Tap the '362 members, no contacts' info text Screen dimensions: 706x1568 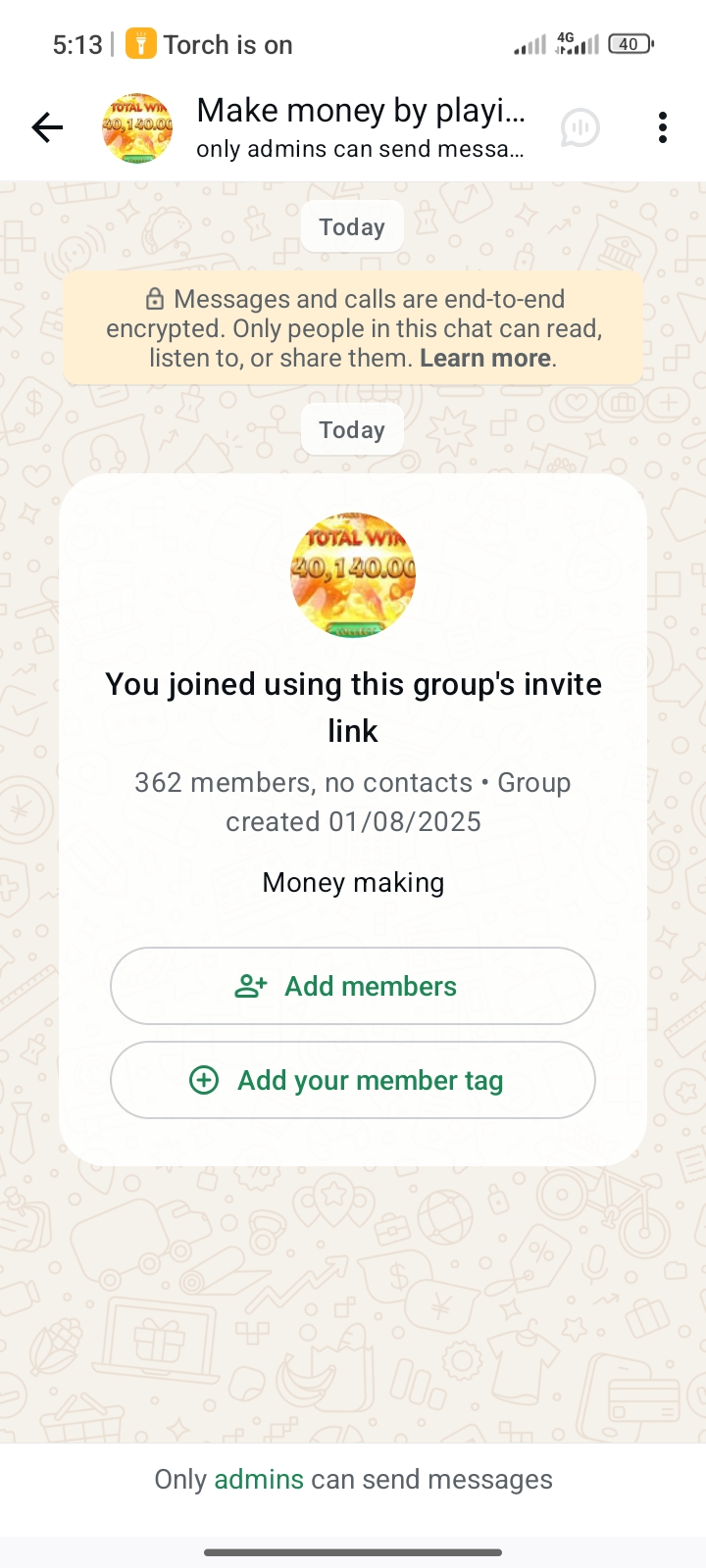pos(304,783)
